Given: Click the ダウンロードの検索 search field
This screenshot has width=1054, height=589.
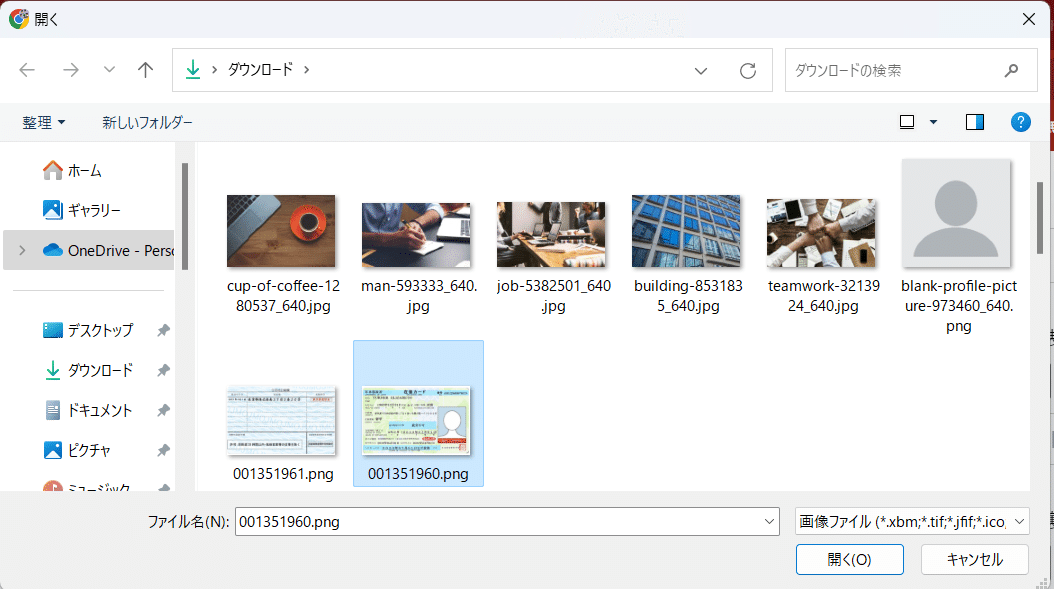Looking at the screenshot, I should [895, 71].
